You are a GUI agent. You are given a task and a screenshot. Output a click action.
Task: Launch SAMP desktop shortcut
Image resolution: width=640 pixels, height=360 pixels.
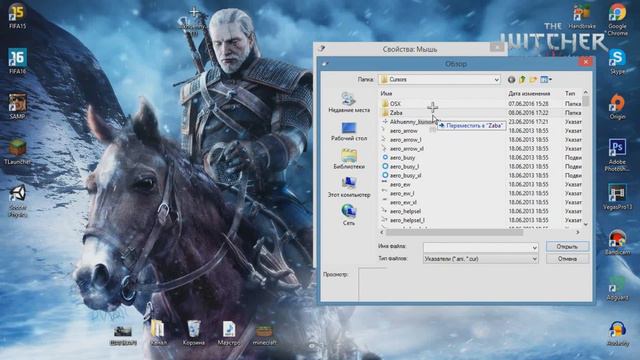click(x=17, y=106)
